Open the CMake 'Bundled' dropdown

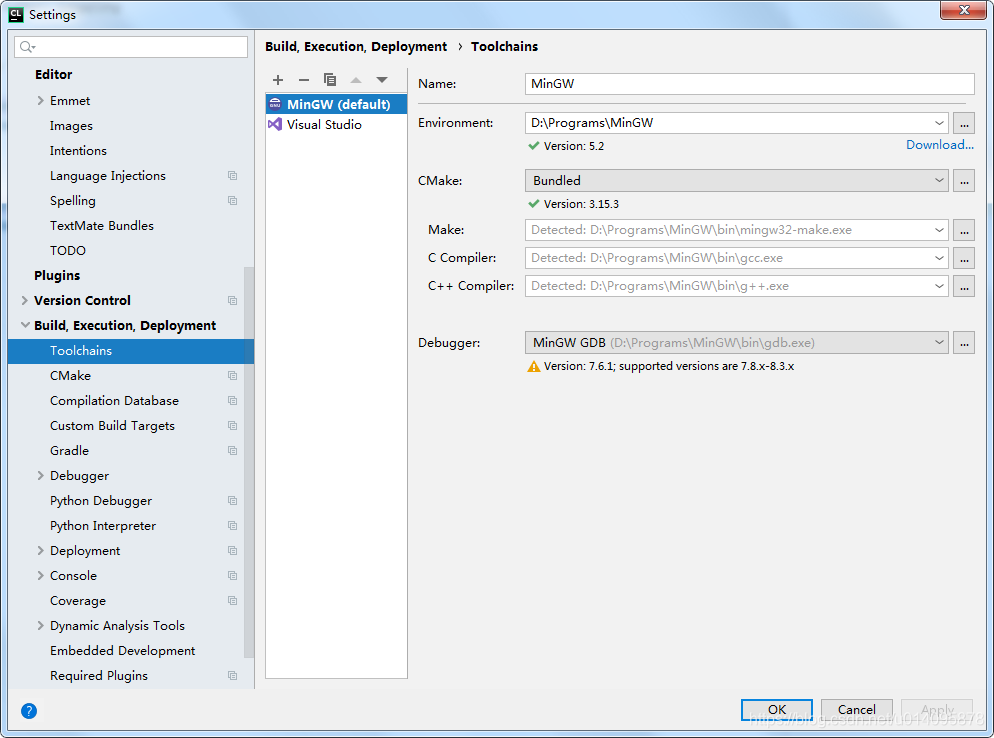[x=938, y=180]
